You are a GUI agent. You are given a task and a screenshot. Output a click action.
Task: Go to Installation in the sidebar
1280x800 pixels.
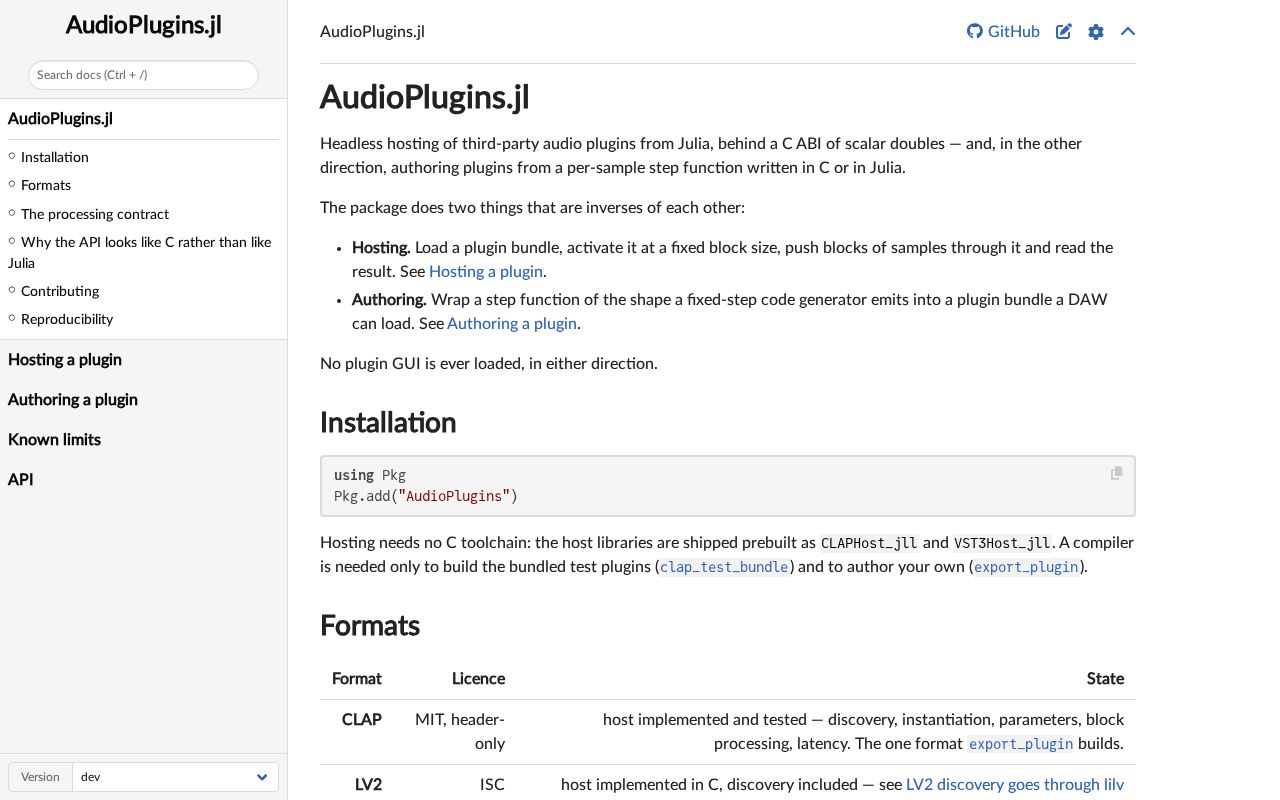tap(55, 157)
